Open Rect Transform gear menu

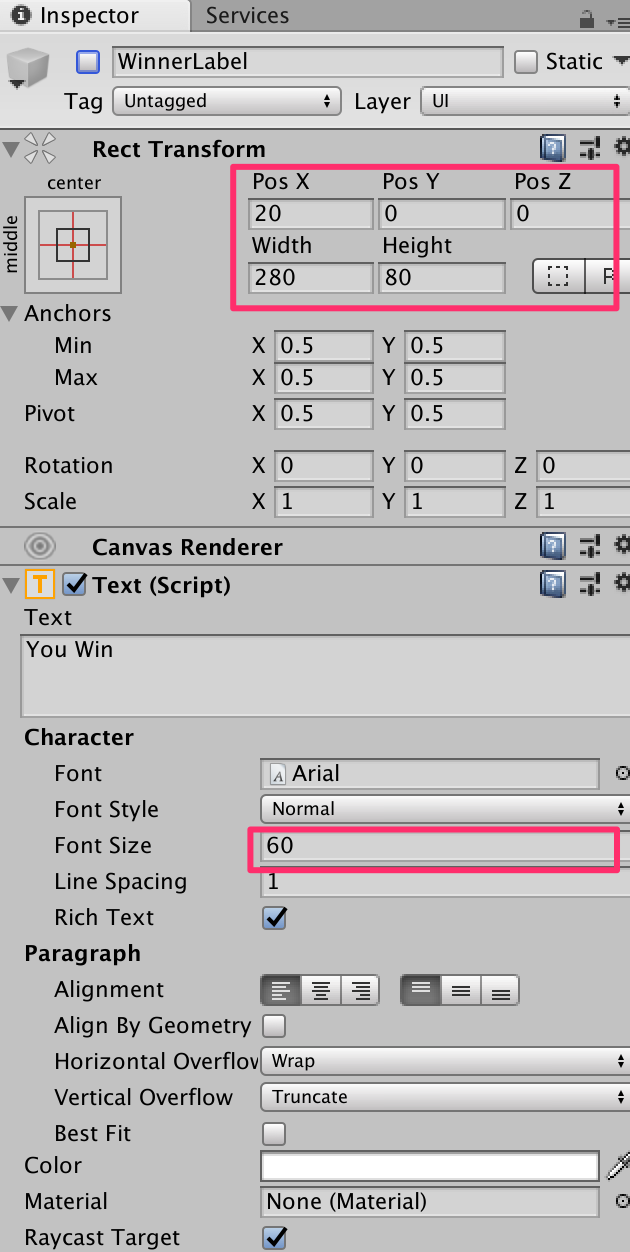tap(622, 149)
